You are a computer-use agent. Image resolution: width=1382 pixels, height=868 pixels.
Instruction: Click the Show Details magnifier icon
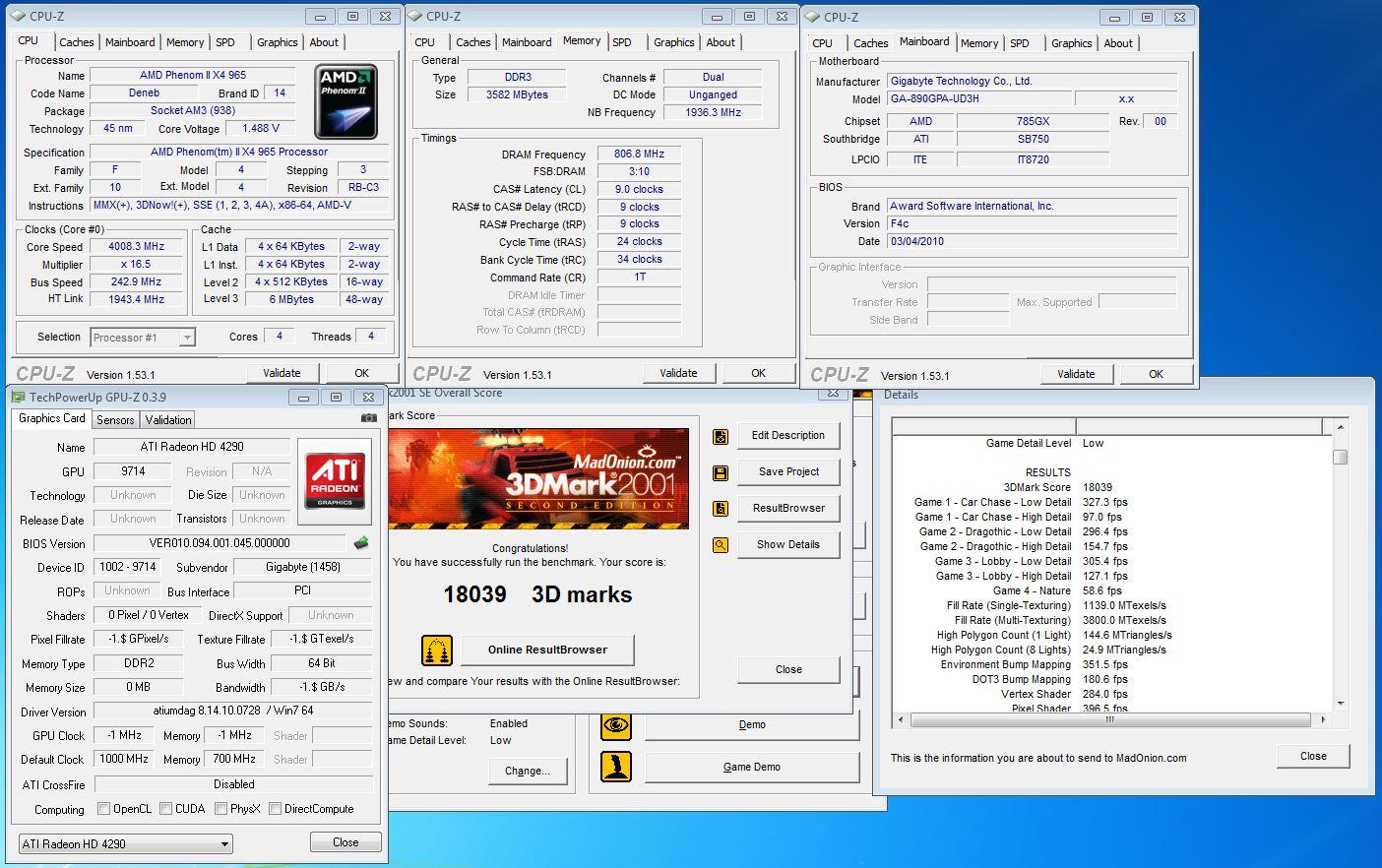[721, 544]
